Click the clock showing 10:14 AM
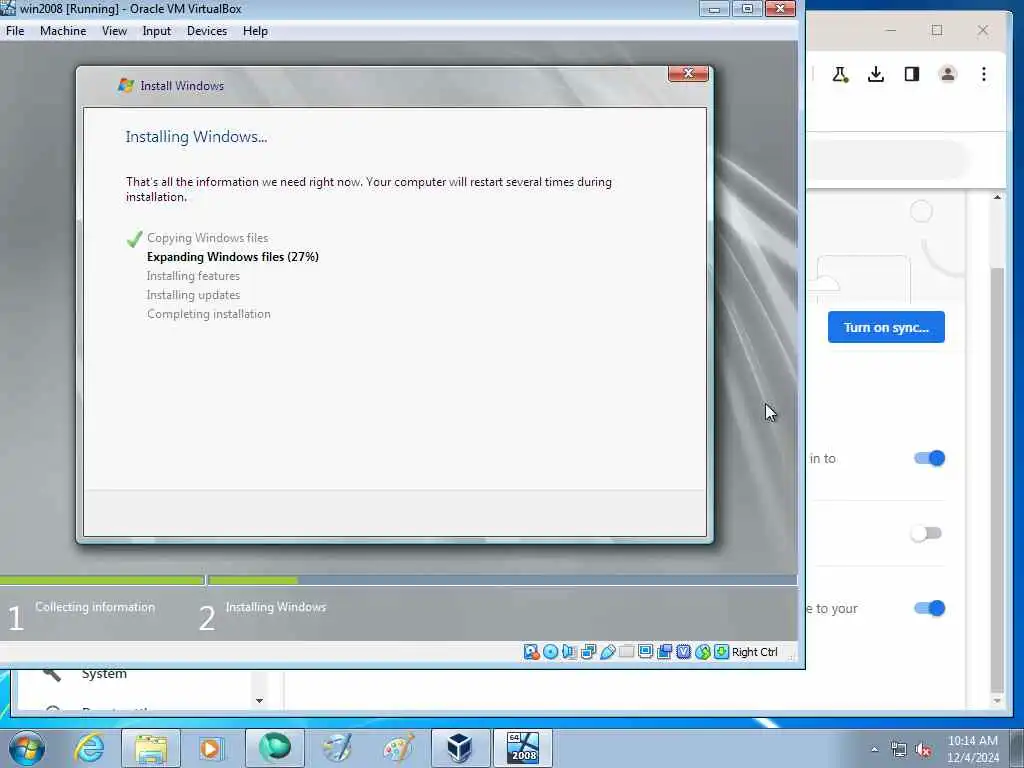Image resolution: width=1024 pixels, height=768 pixels. [972, 741]
